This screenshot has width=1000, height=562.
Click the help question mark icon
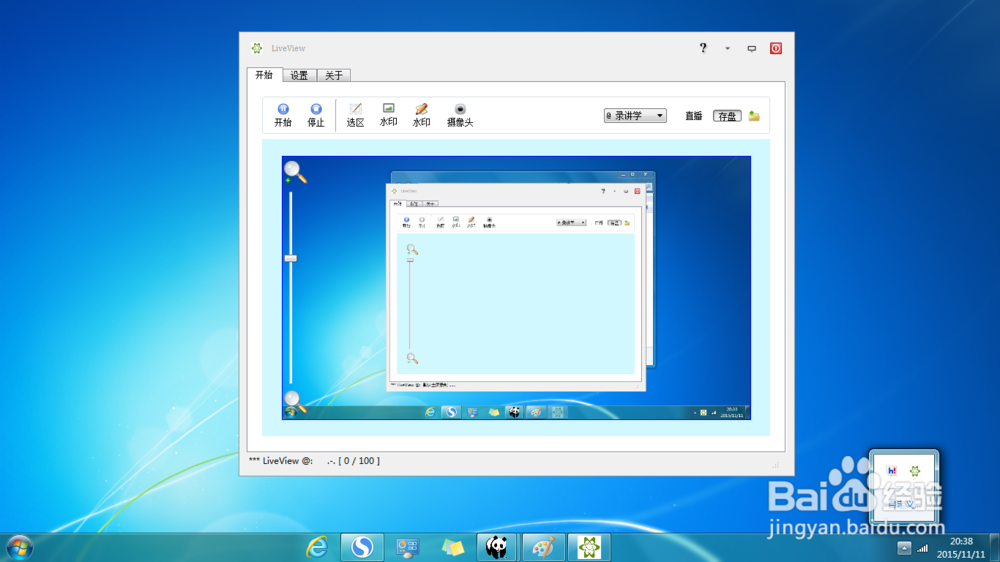point(703,48)
